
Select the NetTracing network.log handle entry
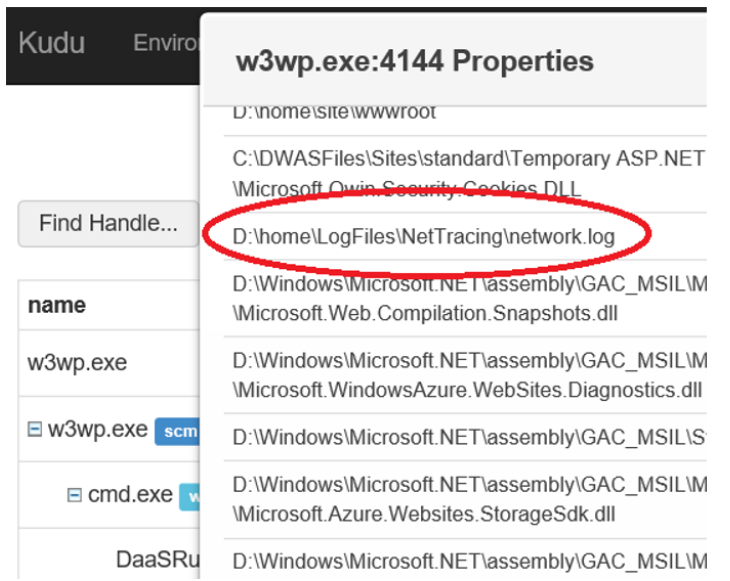423,236
